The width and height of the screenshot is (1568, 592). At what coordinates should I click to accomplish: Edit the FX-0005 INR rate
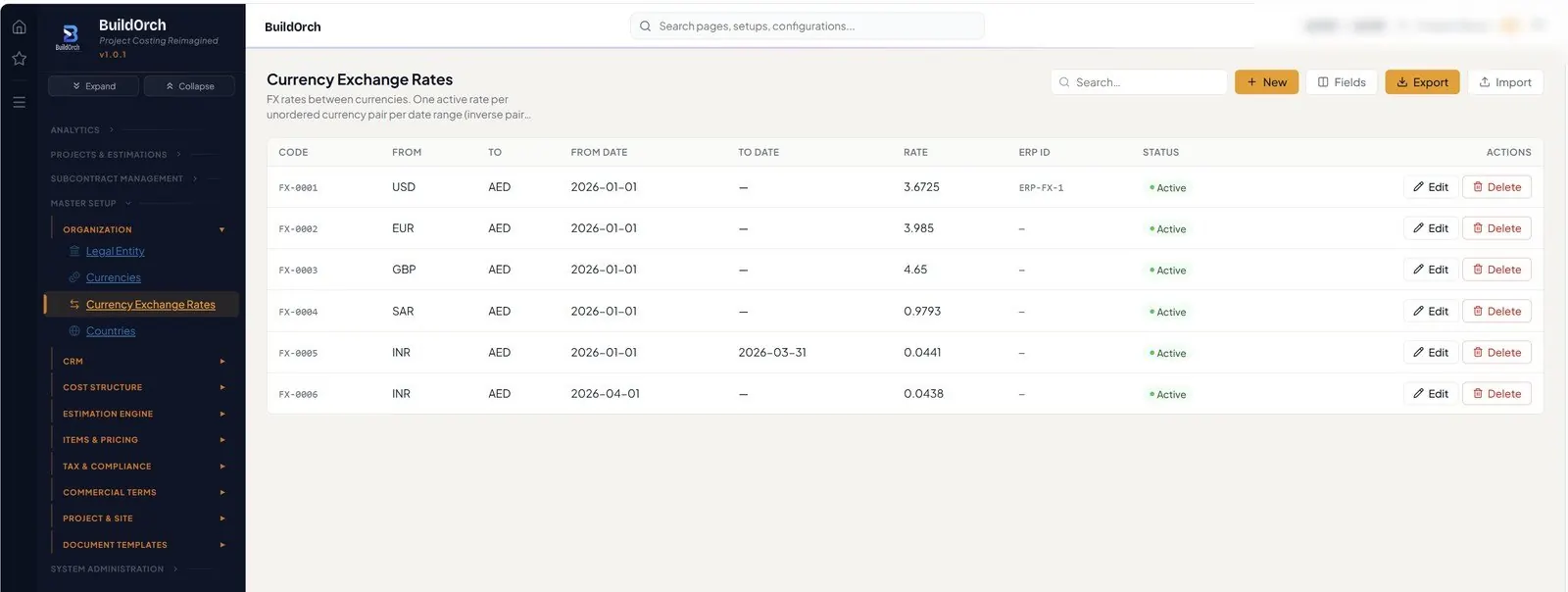(1430, 353)
